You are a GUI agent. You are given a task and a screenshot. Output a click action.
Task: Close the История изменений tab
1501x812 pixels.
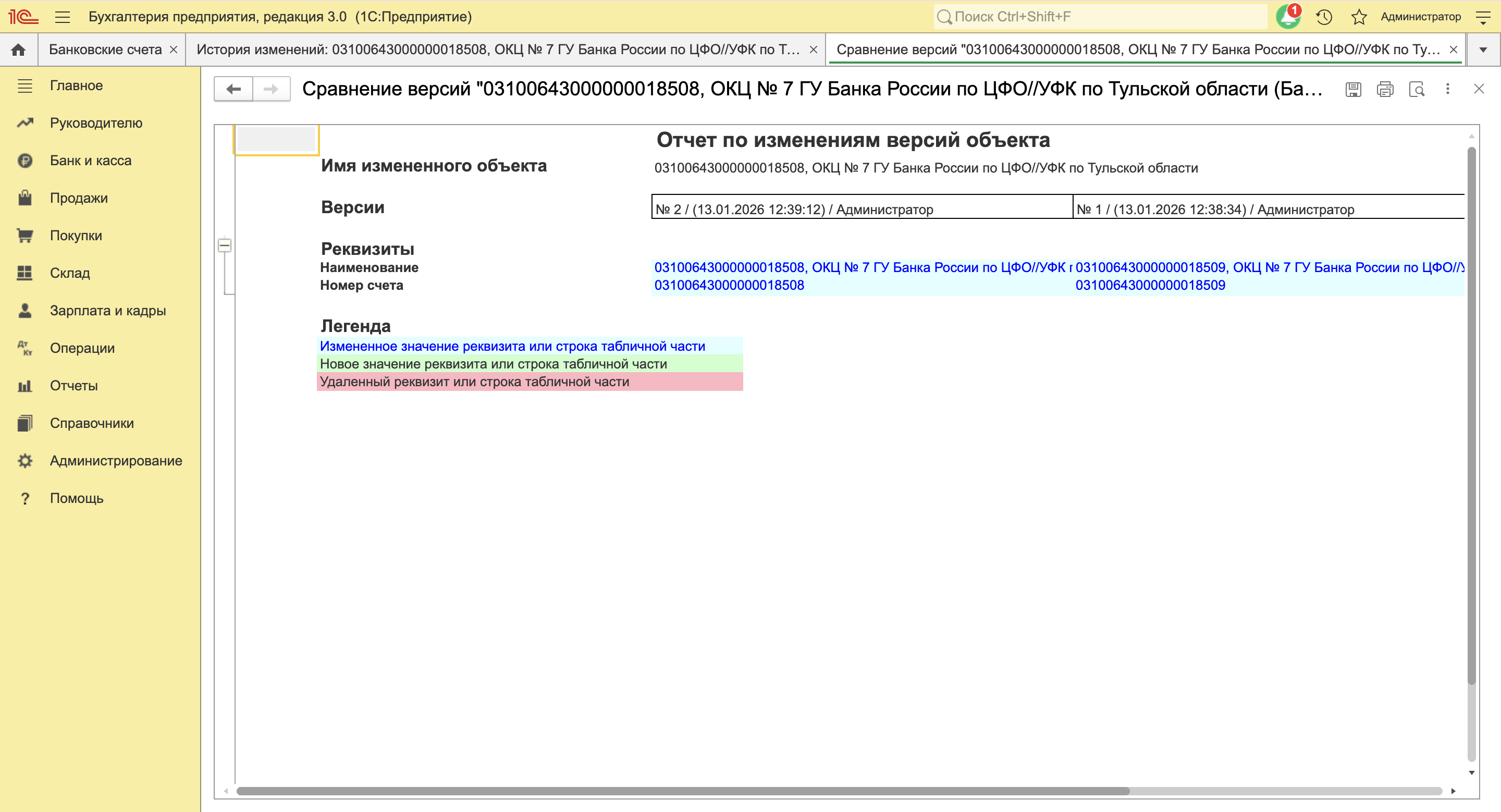tap(814, 50)
